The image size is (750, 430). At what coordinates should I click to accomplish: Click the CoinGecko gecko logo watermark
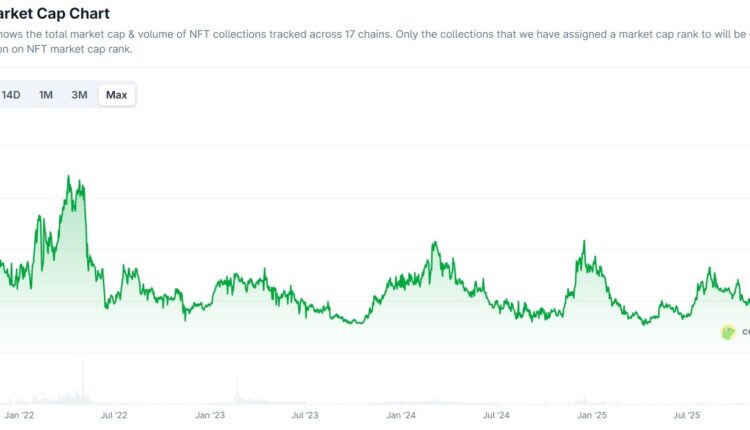(729, 332)
